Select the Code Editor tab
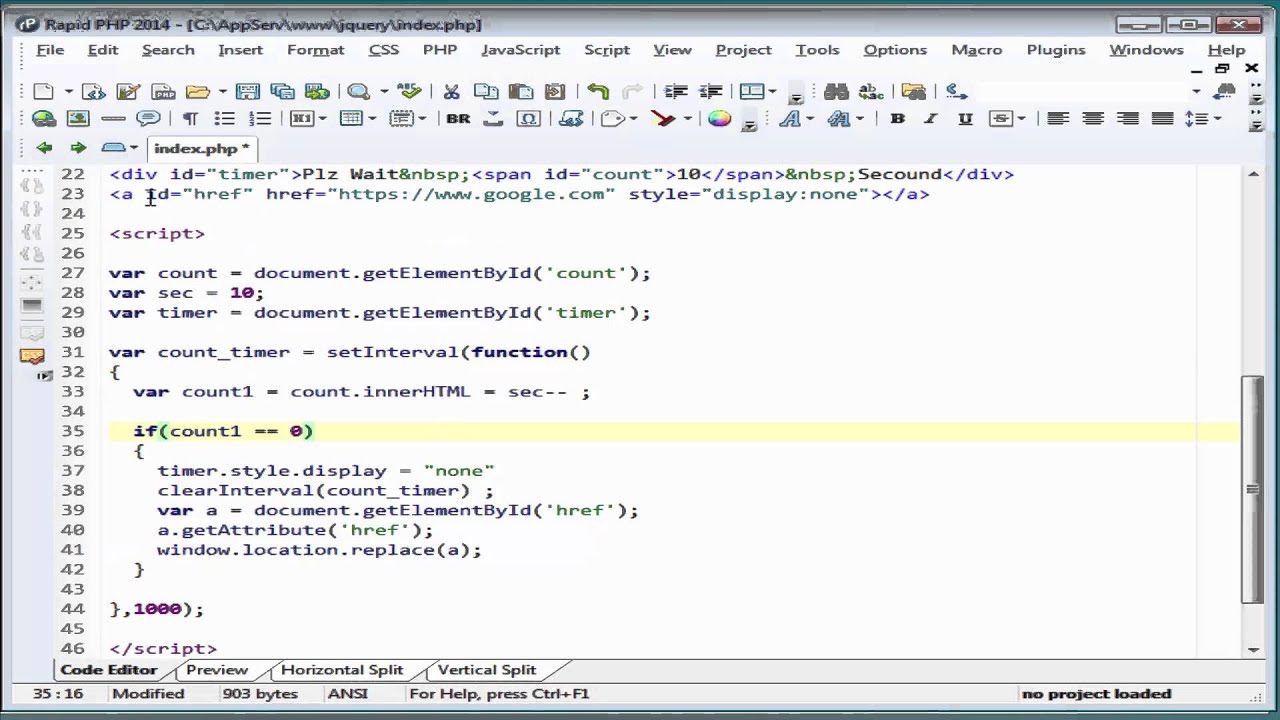Viewport: 1280px width, 720px height. [x=108, y=670]
